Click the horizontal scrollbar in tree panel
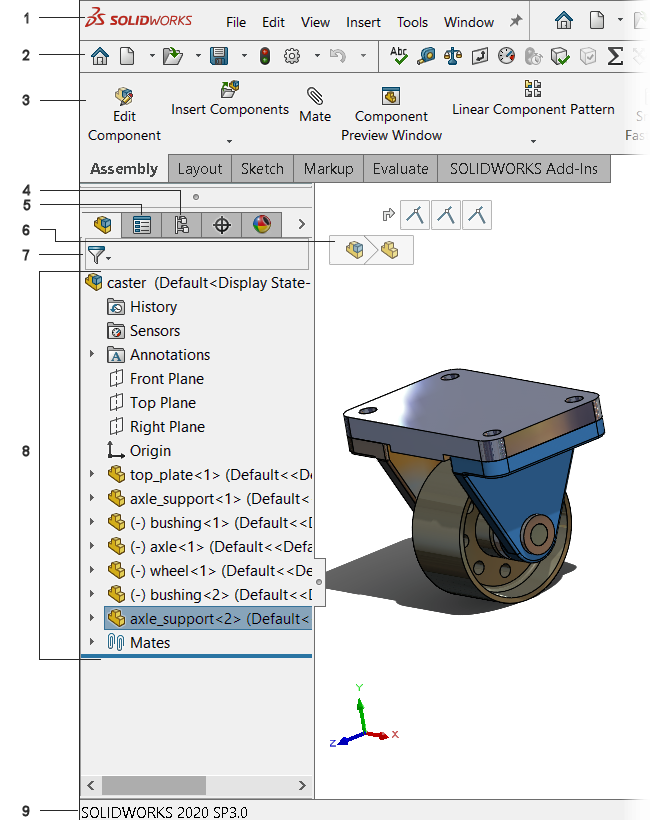The image size is (651, 820). pos(153,785)
